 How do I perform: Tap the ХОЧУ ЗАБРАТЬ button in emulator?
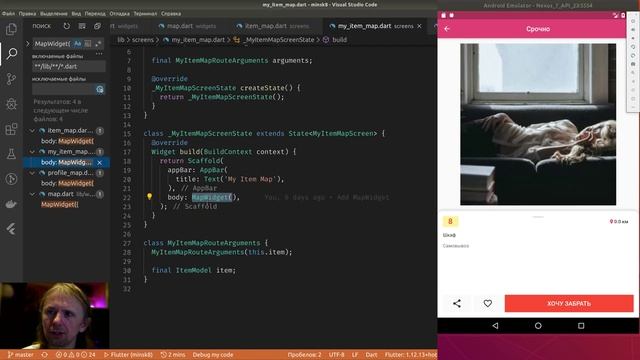pos(569,303)
